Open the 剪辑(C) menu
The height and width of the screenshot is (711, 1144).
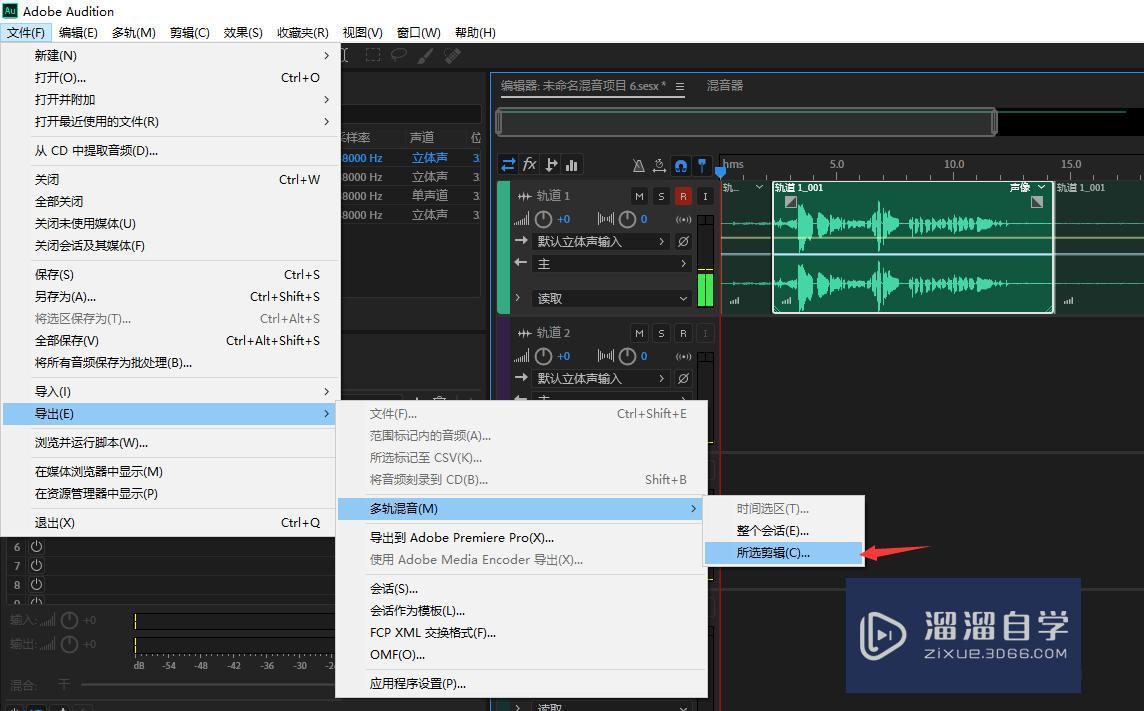190,32
